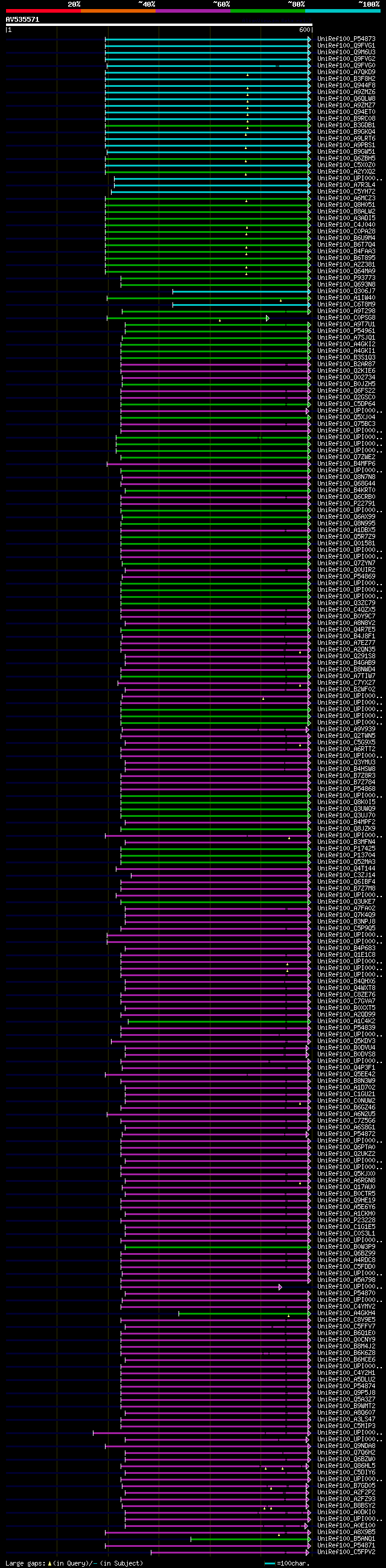Click the green alignment bar for UniRef100_A4GKH4
Viewport: 386px width, 1568px height.
click(244, 1313)
